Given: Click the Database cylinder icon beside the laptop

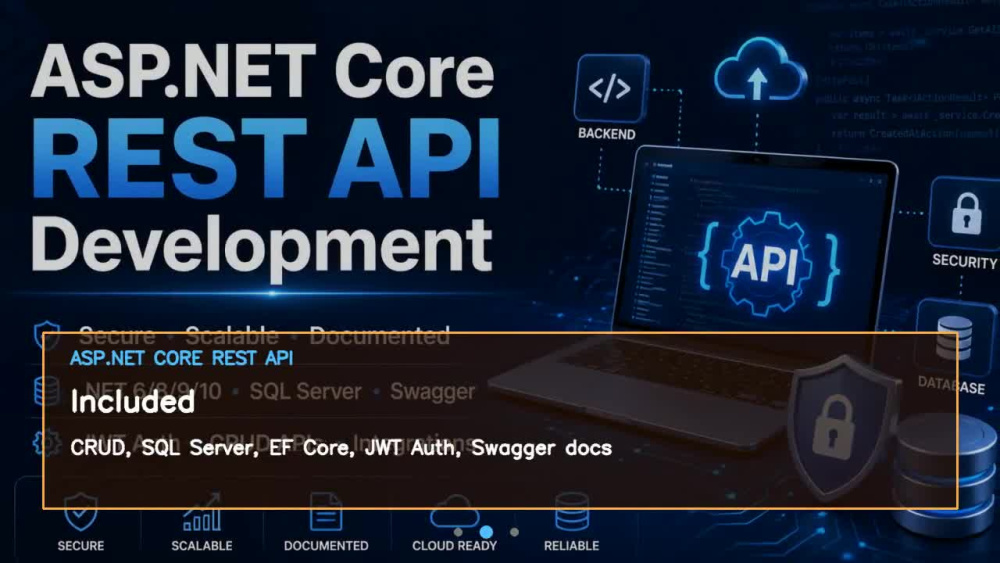Looking at the screenshot, I should coord(955,338).
